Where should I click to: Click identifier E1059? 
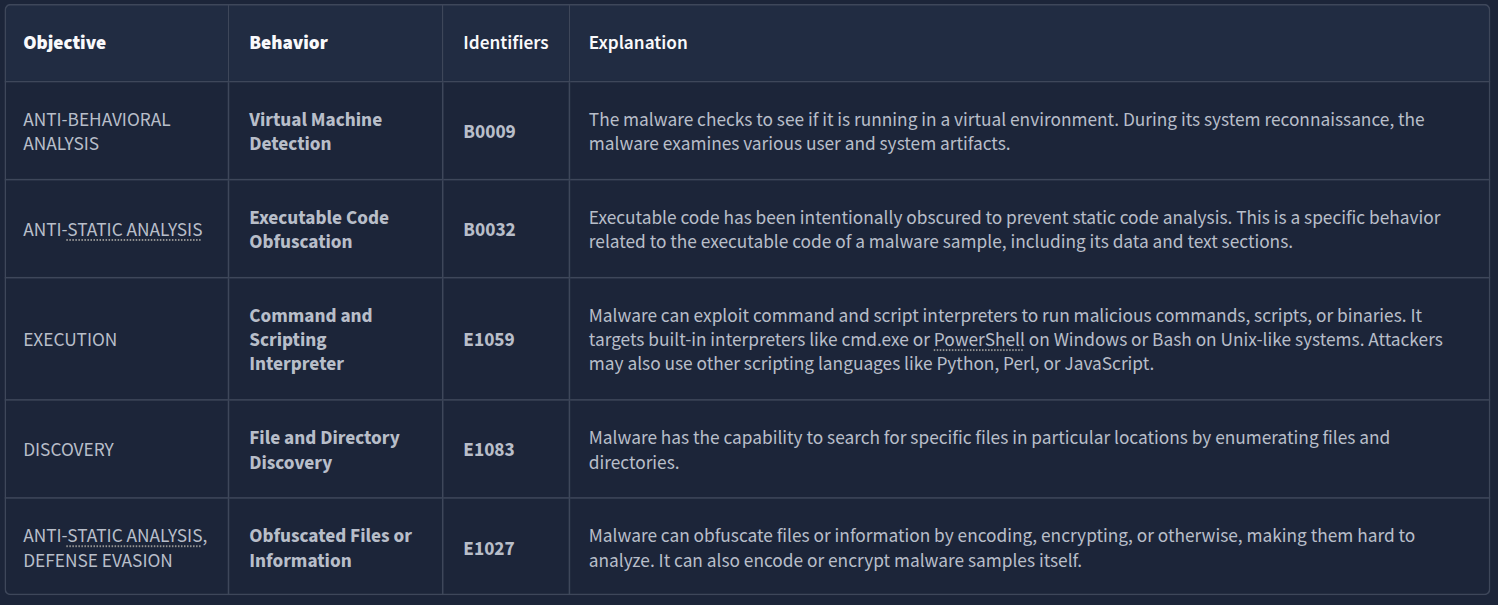click(x=488, y=340)
